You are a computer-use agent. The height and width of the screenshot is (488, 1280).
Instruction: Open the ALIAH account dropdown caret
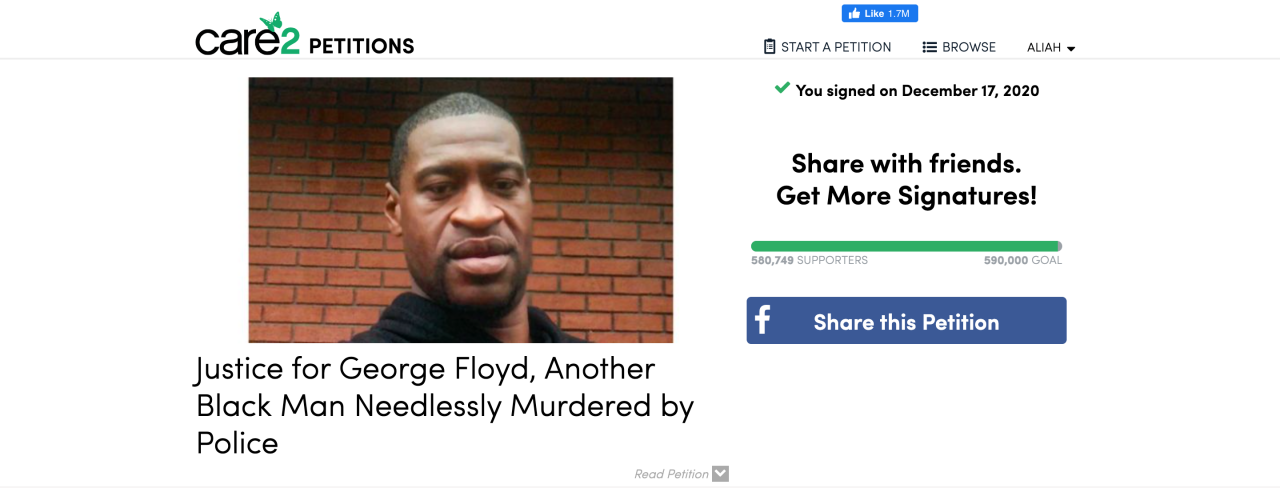1071,48
